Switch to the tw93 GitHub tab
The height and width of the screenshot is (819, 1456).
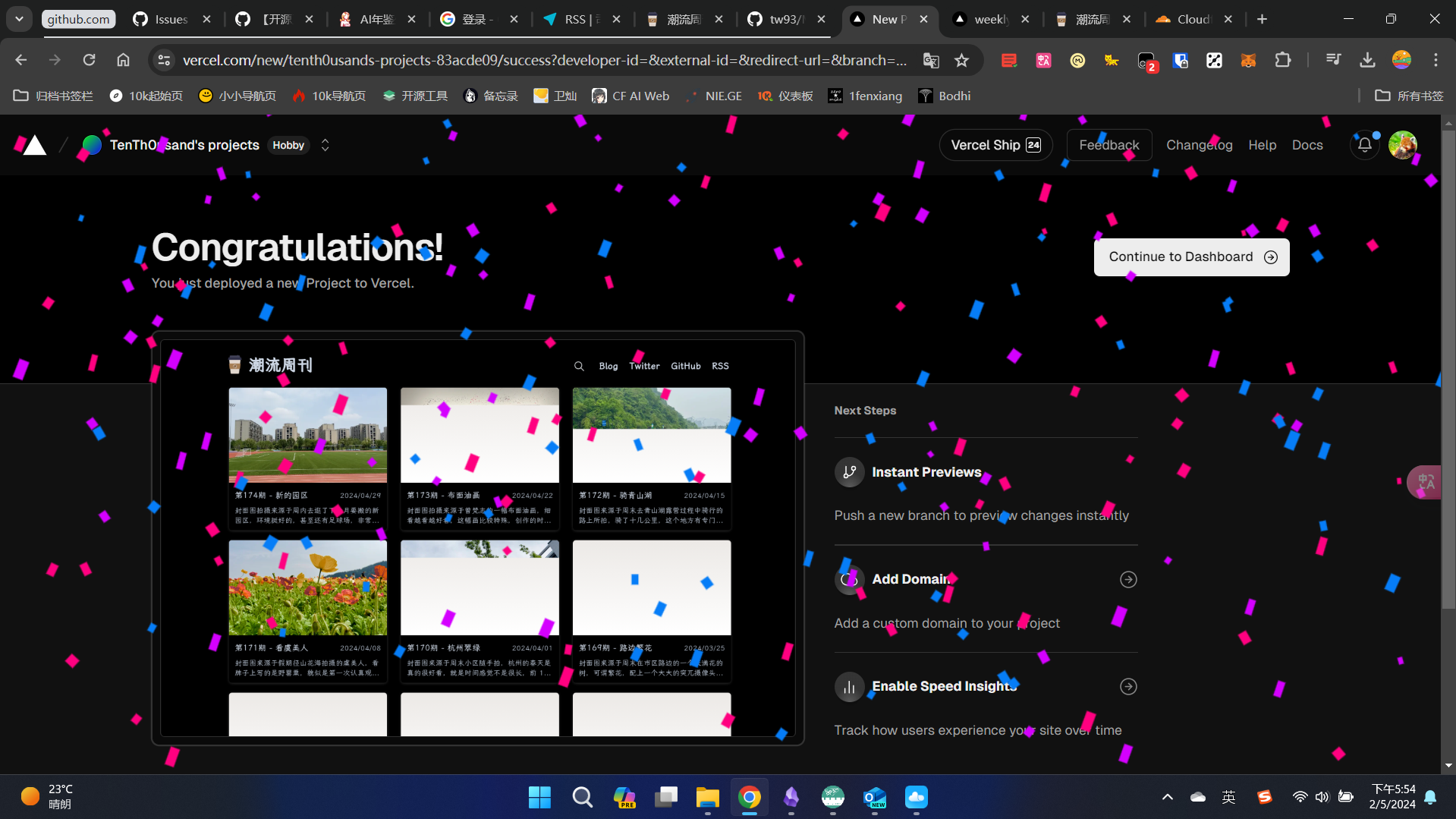785,20
